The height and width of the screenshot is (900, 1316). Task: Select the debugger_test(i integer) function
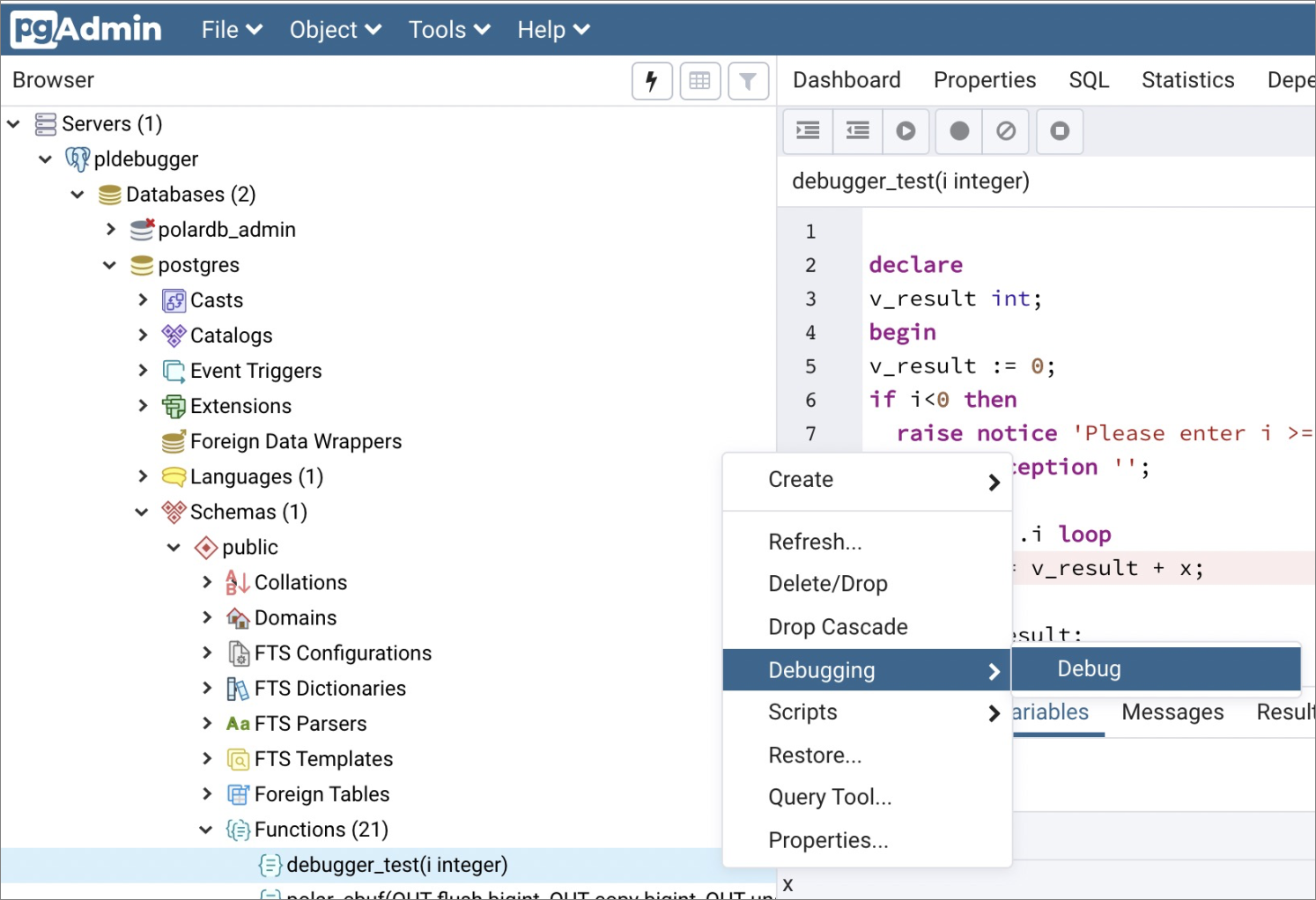point(396,865)
